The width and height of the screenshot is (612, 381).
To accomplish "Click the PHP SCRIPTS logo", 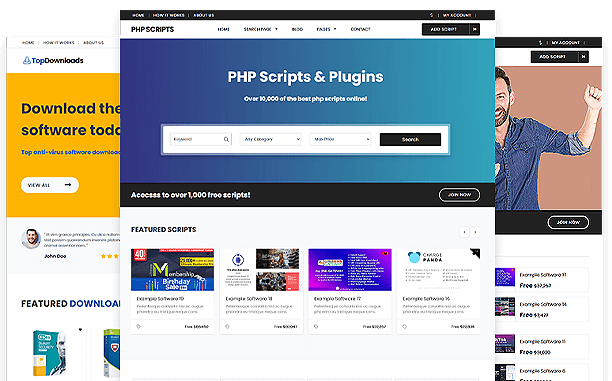I will pyautogui.click(x=152, y=29).
